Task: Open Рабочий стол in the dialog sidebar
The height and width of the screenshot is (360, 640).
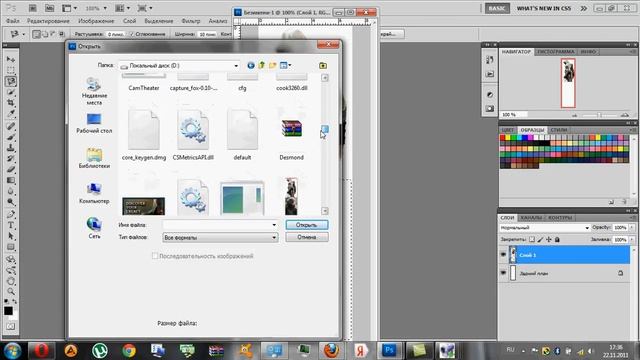Action: coord(94,124)
